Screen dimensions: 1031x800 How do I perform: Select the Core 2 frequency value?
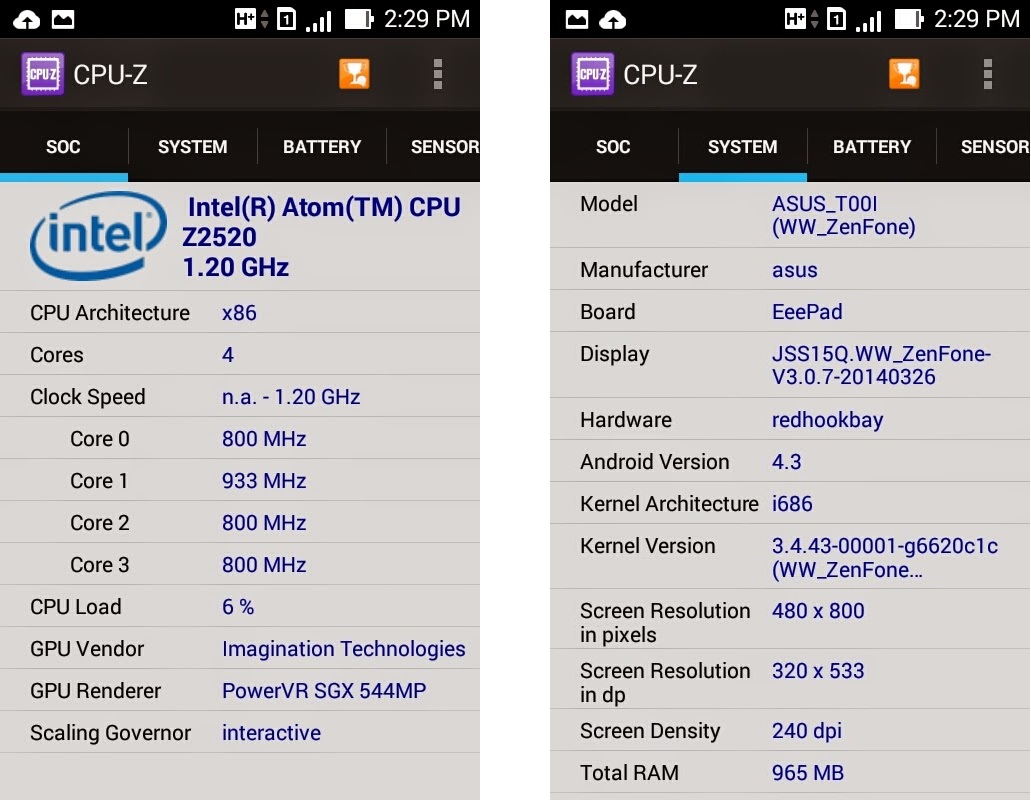tap(264, 523)
